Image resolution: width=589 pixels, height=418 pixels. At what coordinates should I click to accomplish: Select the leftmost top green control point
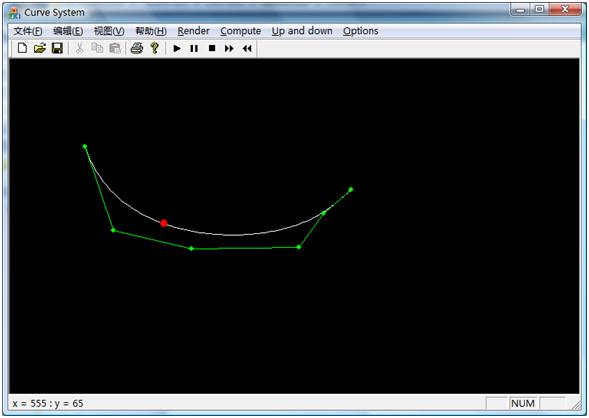pyautogui.click(x=85, y=146)
